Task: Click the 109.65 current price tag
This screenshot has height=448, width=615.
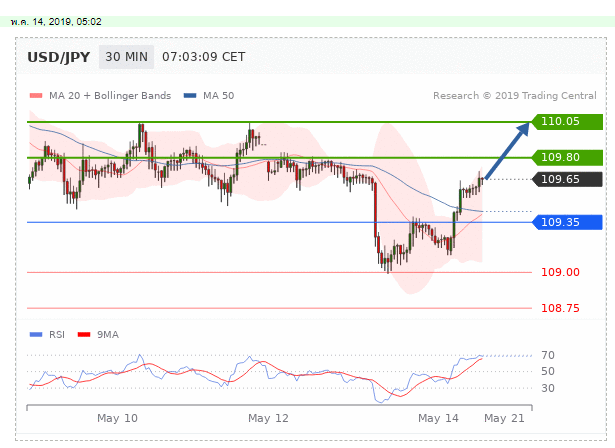Action: tap(567, 180)
